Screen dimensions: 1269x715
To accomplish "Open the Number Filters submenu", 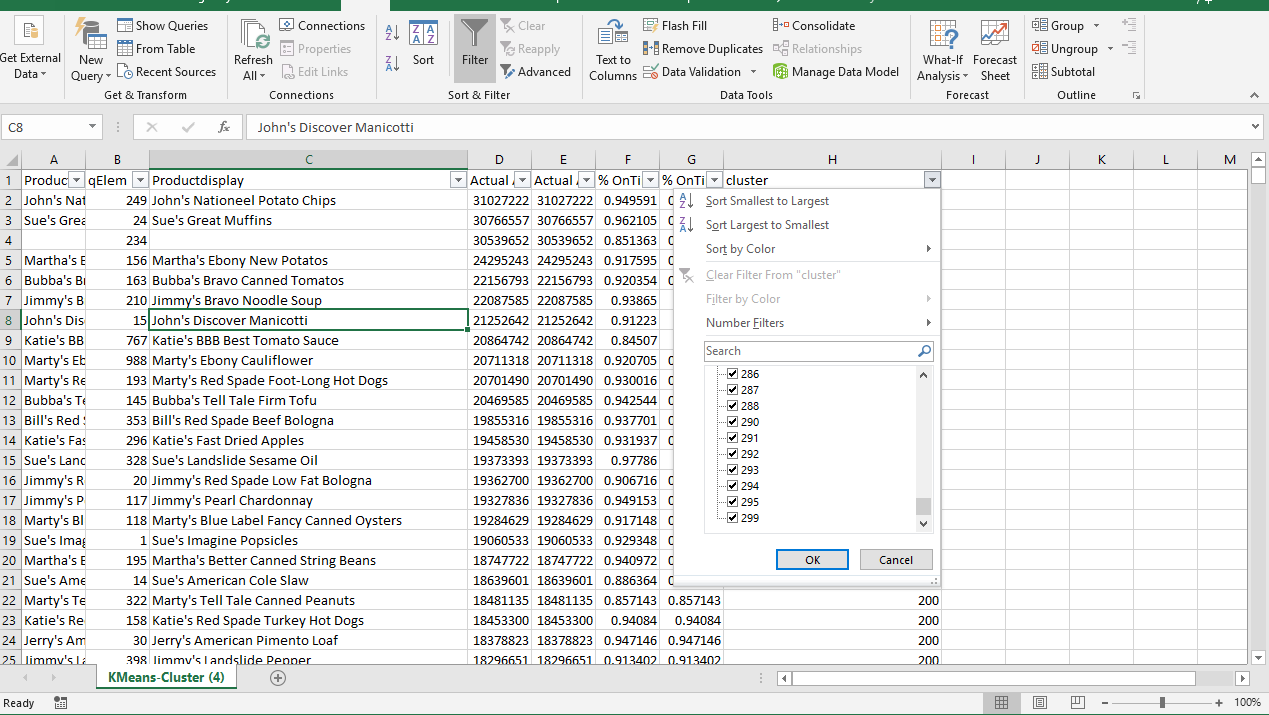I will (x=807, y=323).
